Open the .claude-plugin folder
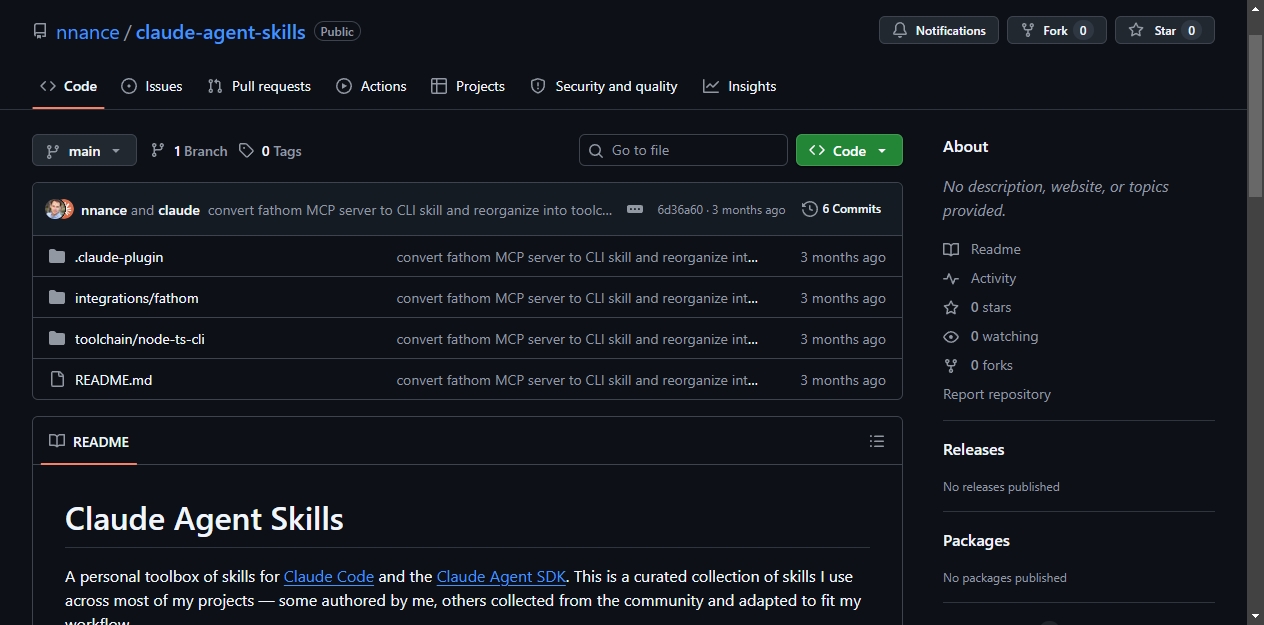 [119, 257]
